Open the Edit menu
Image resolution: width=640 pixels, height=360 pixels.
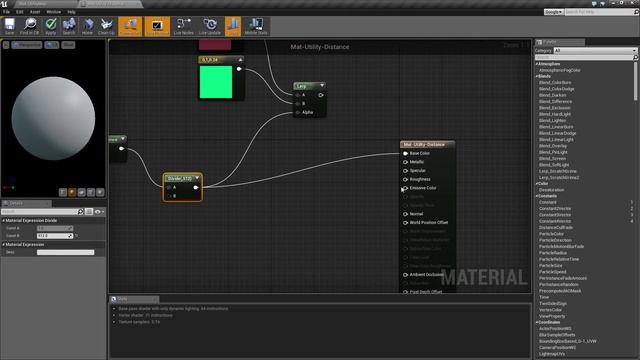(x=20, y=12)
